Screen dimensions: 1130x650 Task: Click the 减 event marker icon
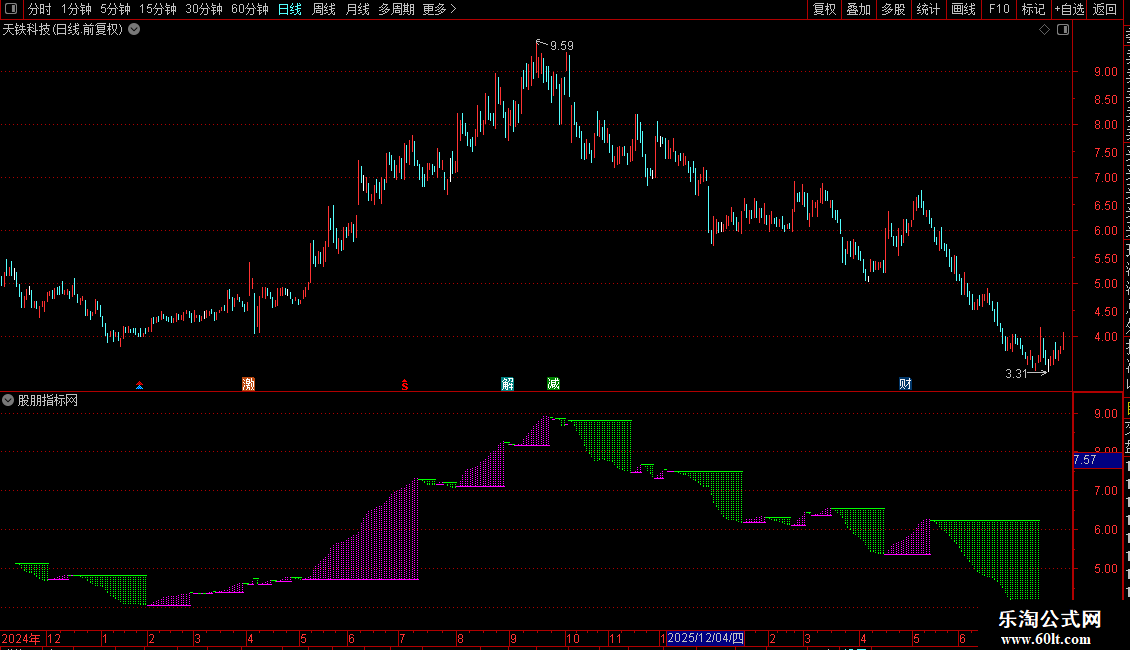click(x=553, y=383)
